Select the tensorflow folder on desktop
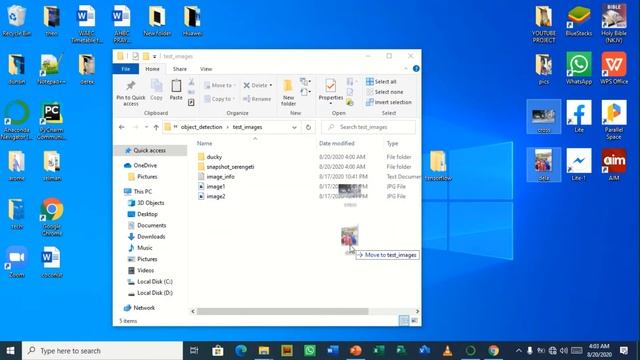Viewport: 640px width, 360px height. 438,166
